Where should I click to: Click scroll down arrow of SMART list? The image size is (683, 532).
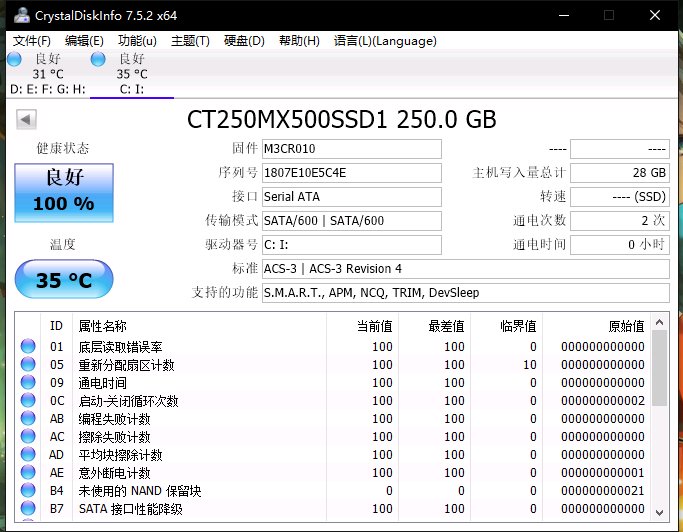click(659, 512)
